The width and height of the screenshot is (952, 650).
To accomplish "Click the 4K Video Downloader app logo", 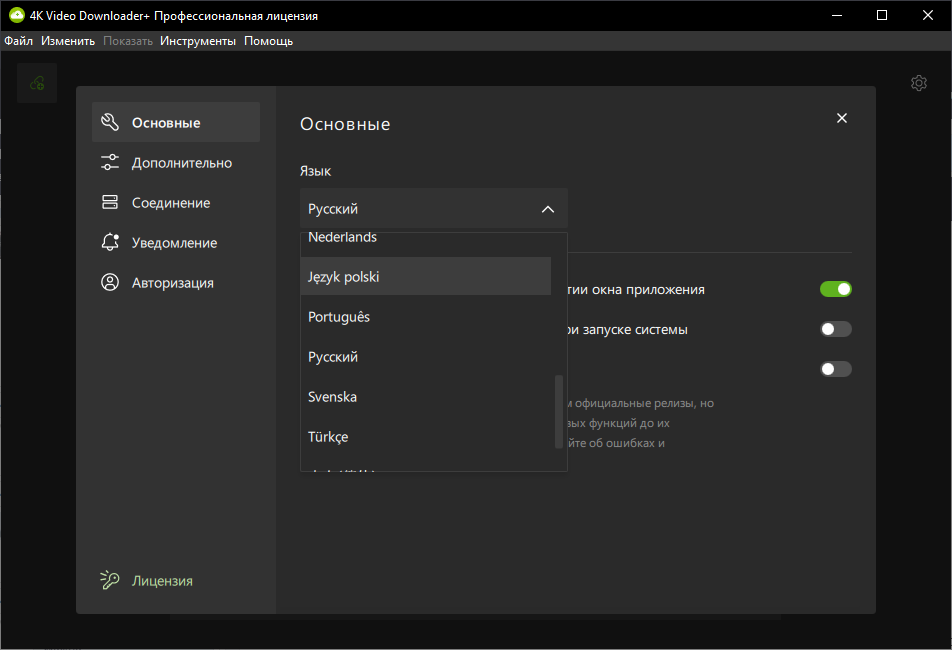I will click(x=16, y=15).
